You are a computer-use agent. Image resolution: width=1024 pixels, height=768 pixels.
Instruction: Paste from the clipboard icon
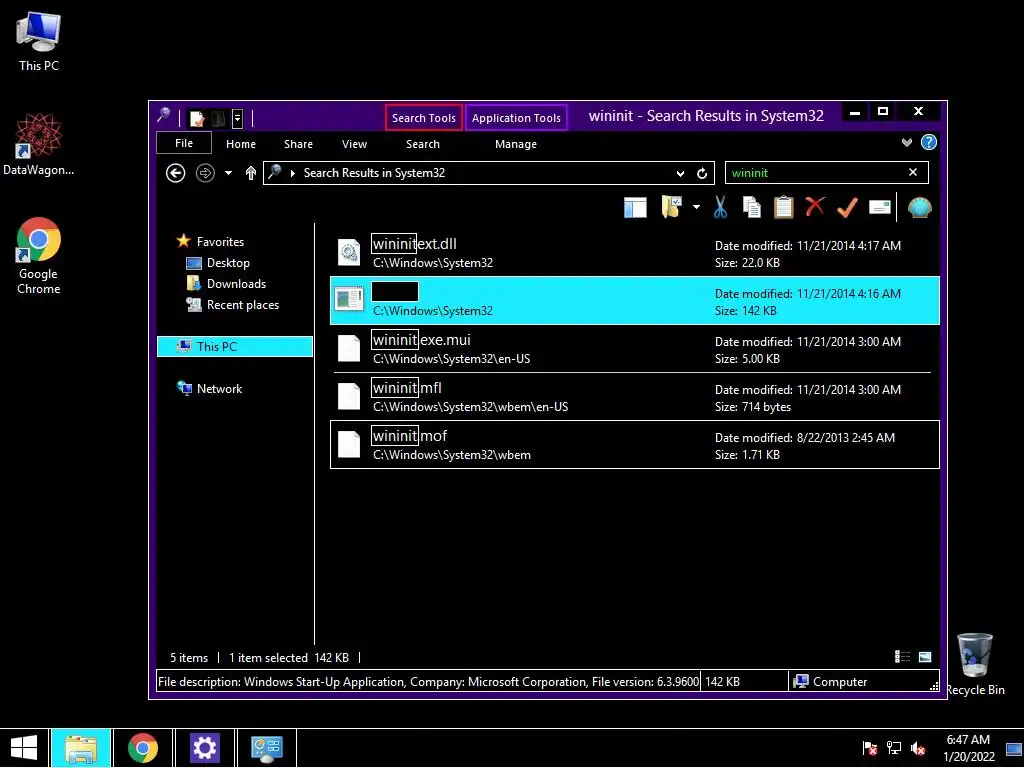coord(783,207)
